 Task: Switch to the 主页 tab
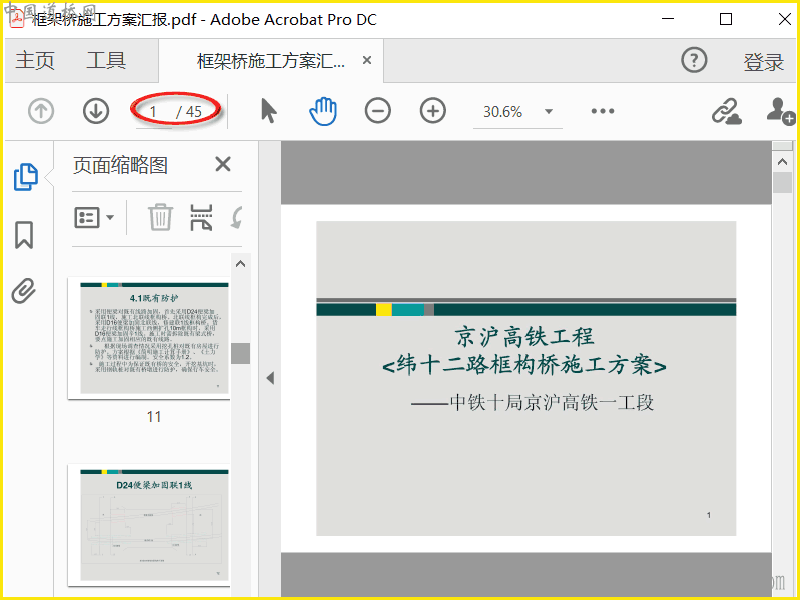[35, 60]
